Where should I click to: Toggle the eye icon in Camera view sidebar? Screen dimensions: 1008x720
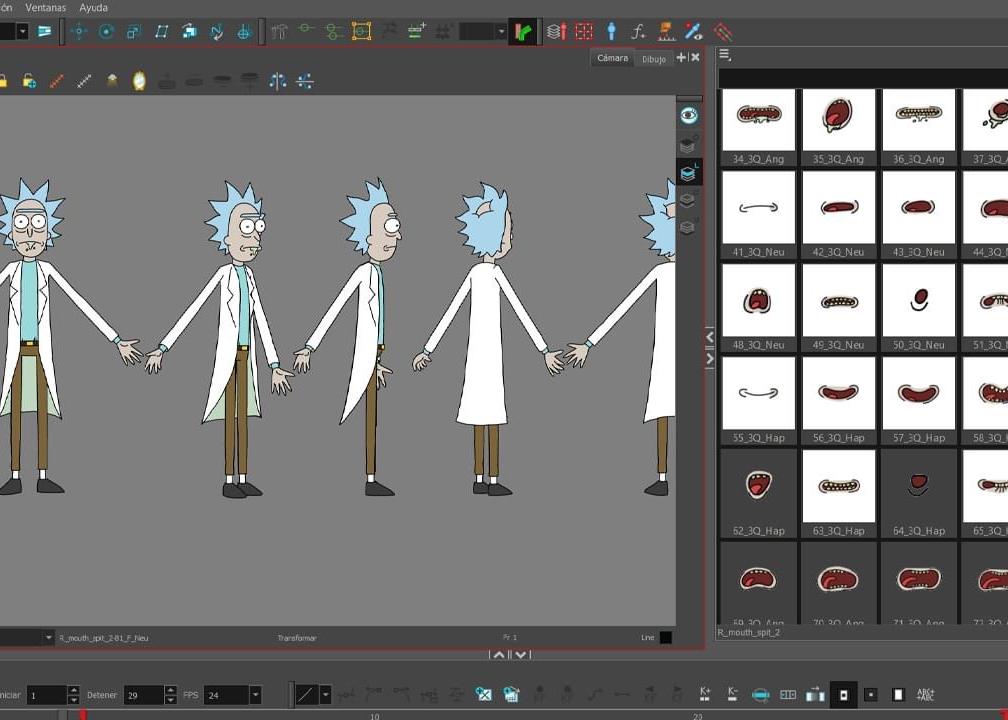coord(689,116)
